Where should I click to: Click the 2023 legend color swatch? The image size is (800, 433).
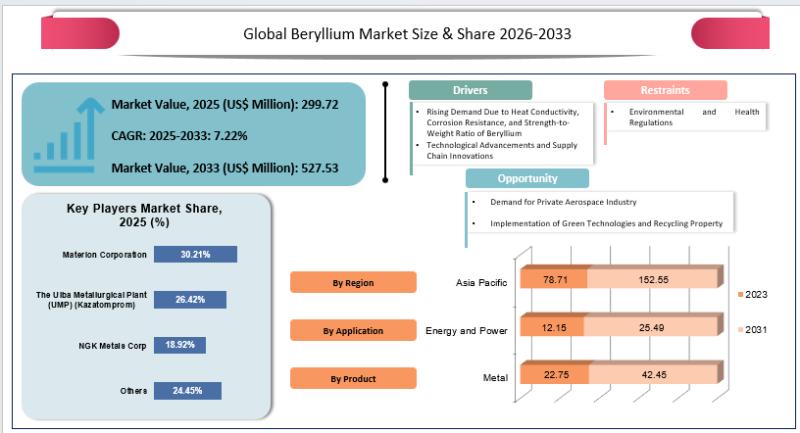pos(740,296)
